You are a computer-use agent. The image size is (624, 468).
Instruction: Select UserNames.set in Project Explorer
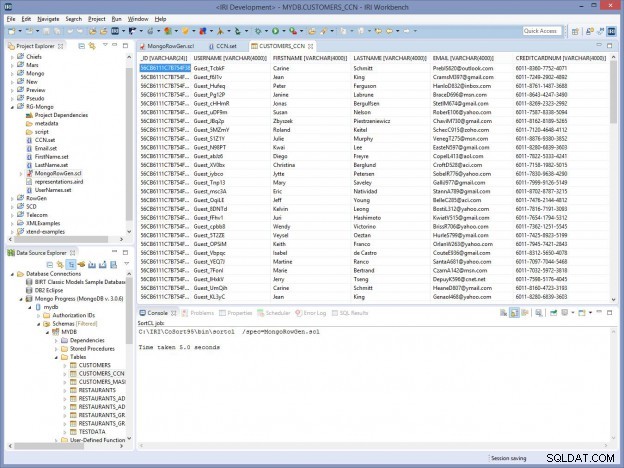(53, 190)
